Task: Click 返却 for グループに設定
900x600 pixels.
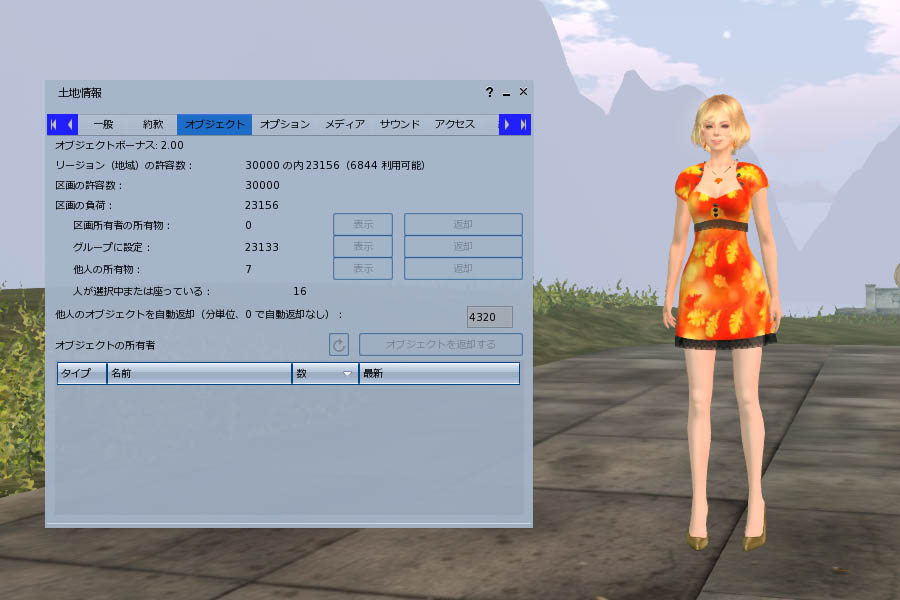Action: pyautogui.click(x=463, y=246)
